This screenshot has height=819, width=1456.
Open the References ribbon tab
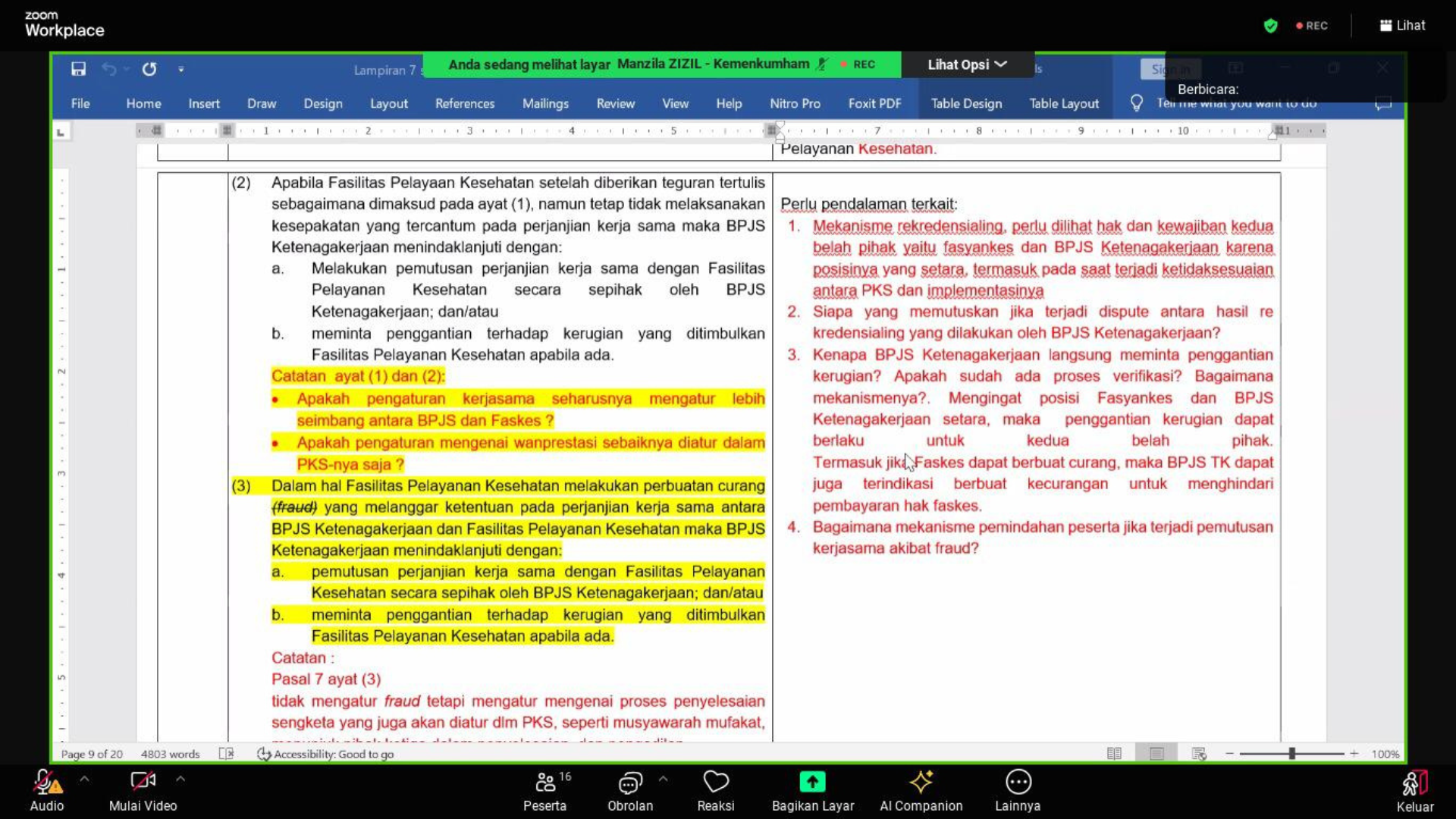click(465, 103)
